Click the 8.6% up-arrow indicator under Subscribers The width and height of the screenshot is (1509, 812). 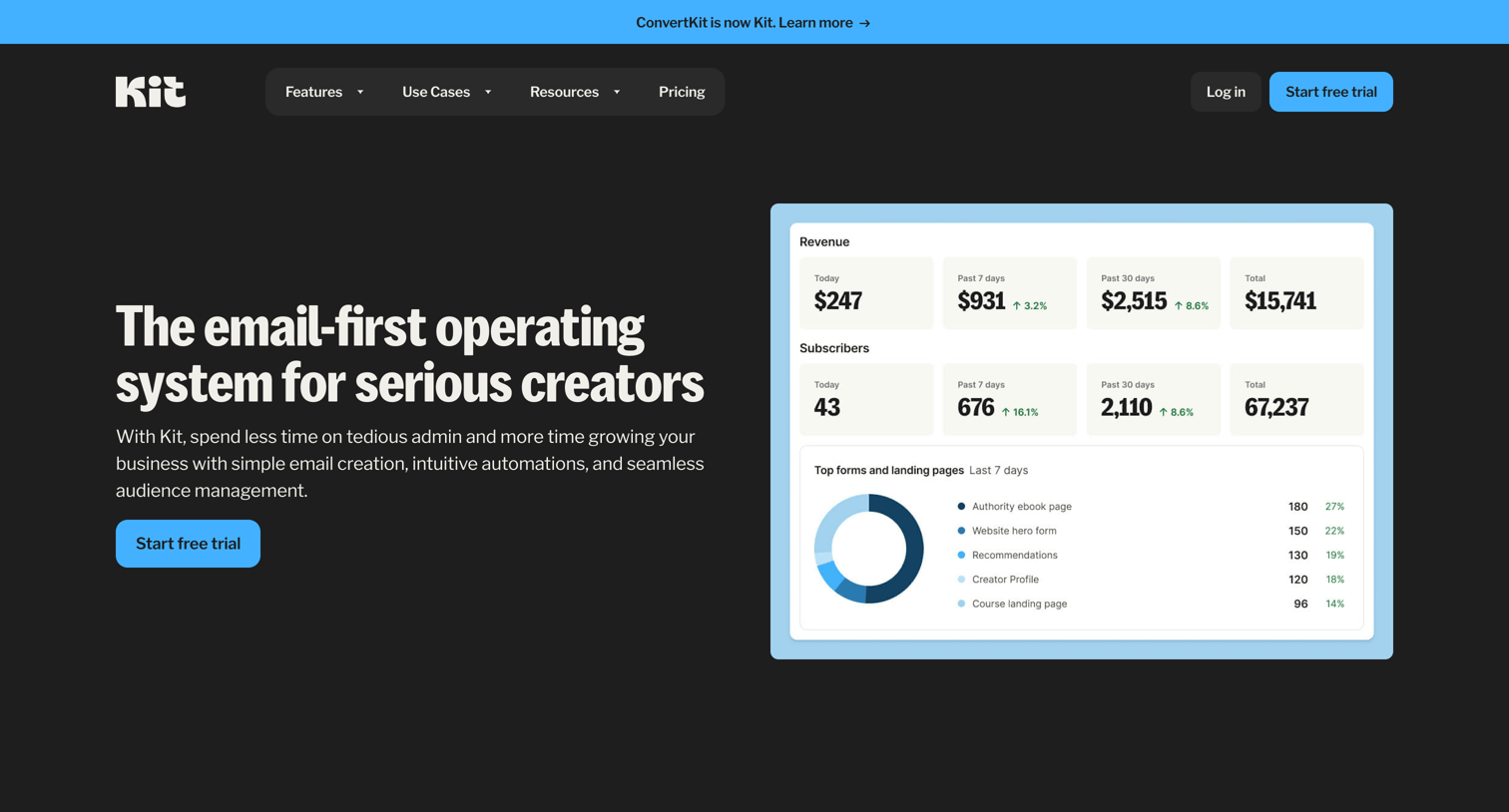1176,412
